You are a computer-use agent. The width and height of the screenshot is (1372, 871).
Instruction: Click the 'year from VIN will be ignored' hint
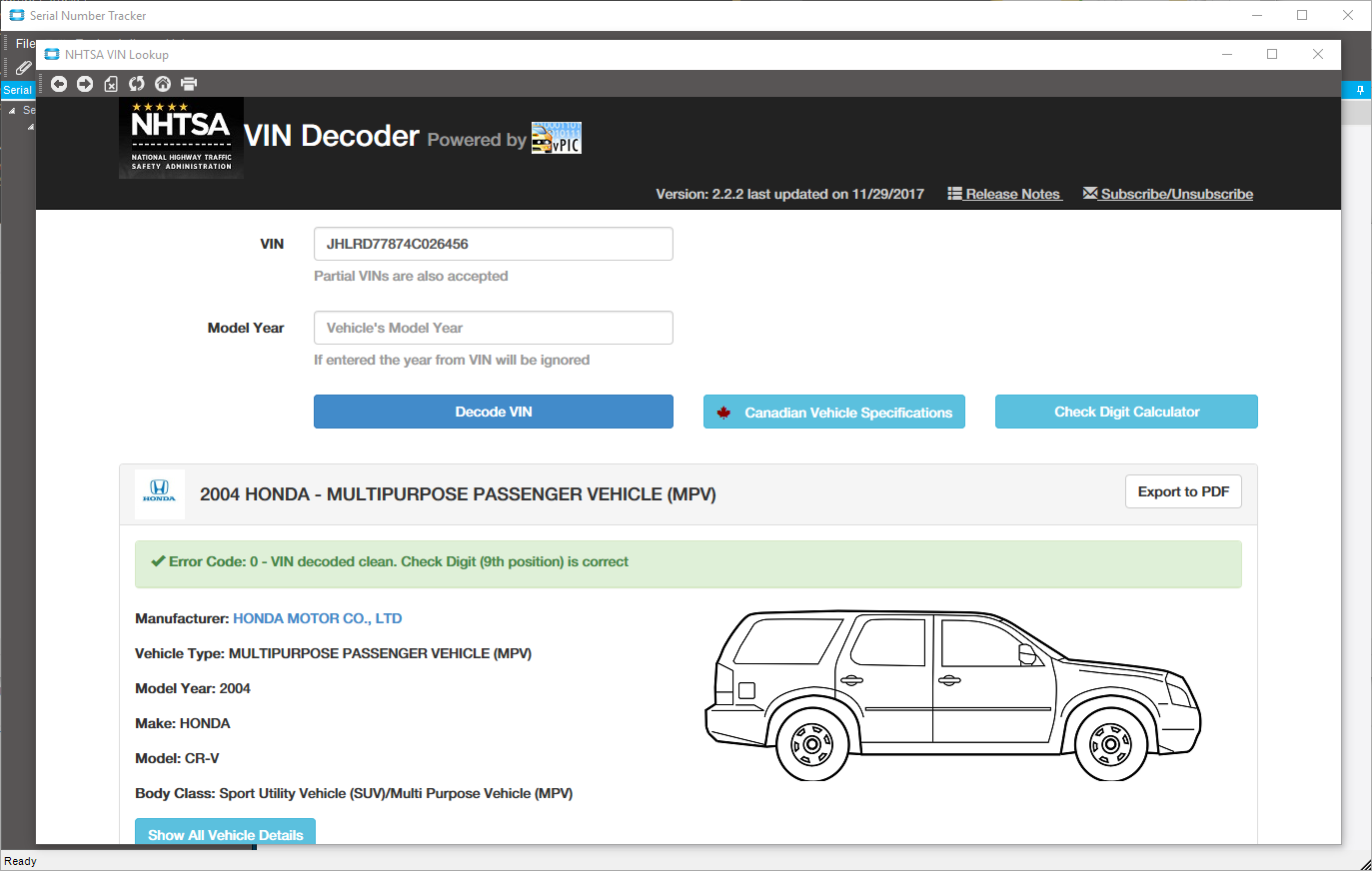click(x=452, y=360)
